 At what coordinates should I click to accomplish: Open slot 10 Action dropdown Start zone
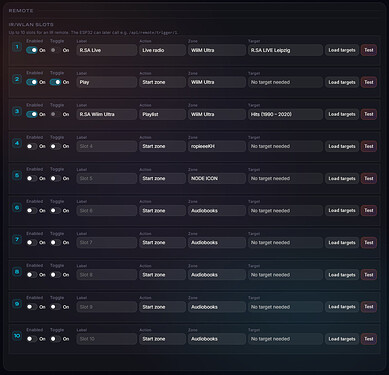pos(162,339)
